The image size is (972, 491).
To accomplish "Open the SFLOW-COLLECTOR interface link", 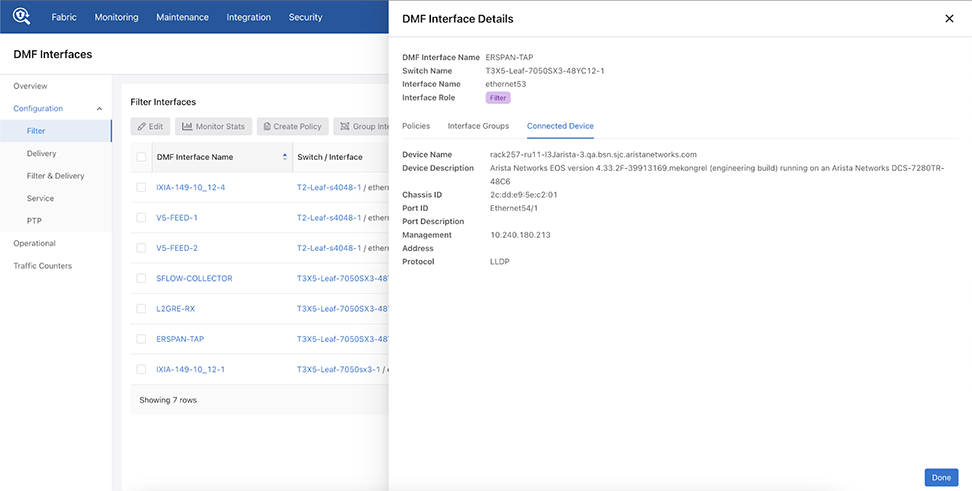I will coord(194,278).
